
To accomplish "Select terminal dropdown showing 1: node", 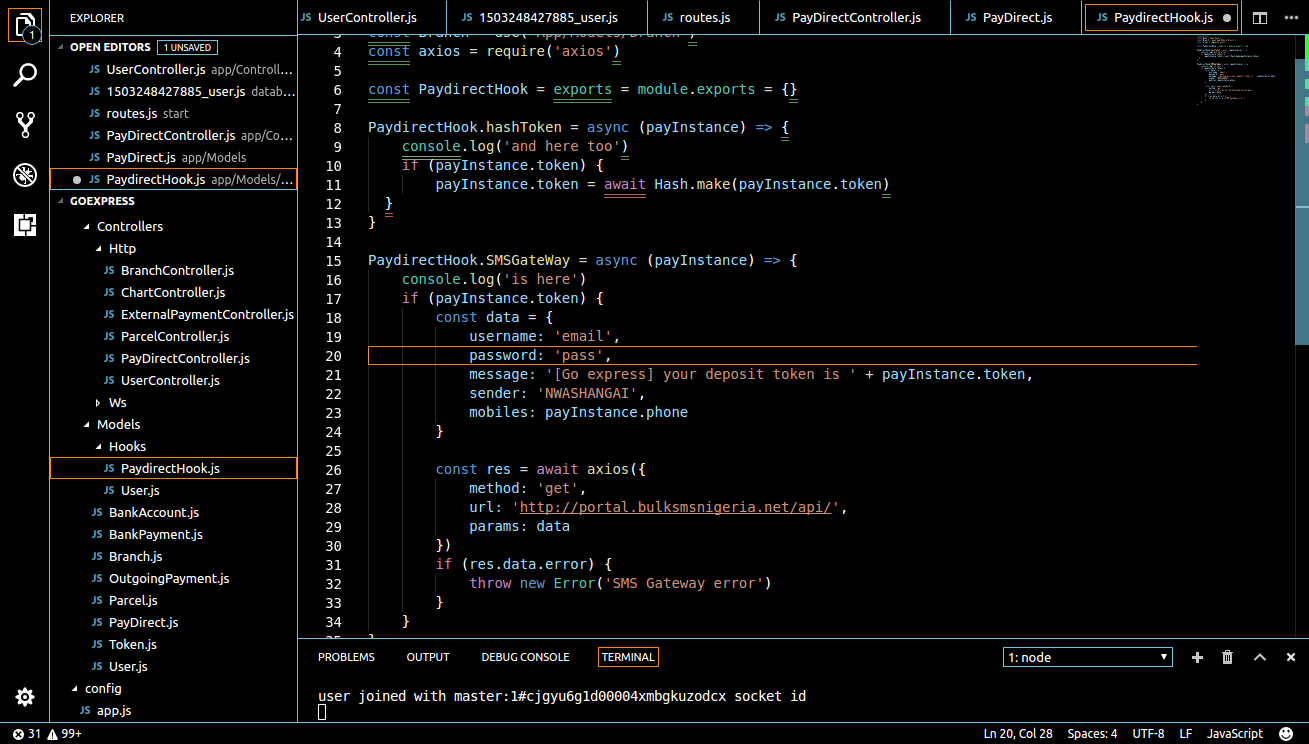I will click(1088, 657).
